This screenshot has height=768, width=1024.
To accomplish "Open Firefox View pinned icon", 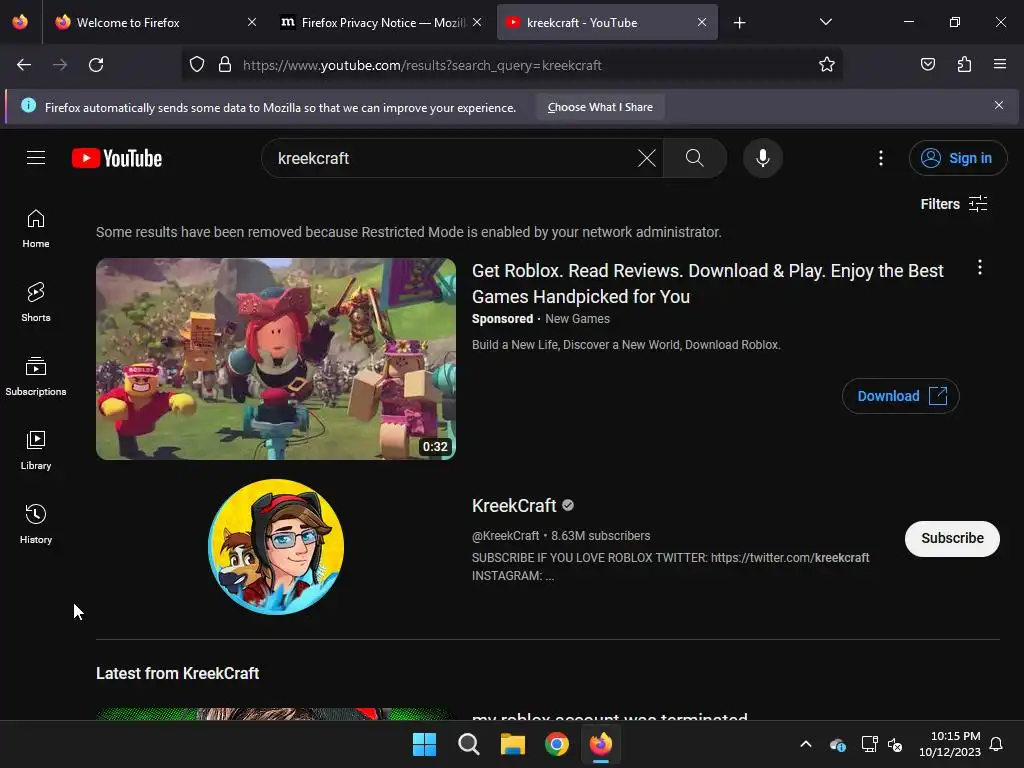I will [x=20, y=22].
